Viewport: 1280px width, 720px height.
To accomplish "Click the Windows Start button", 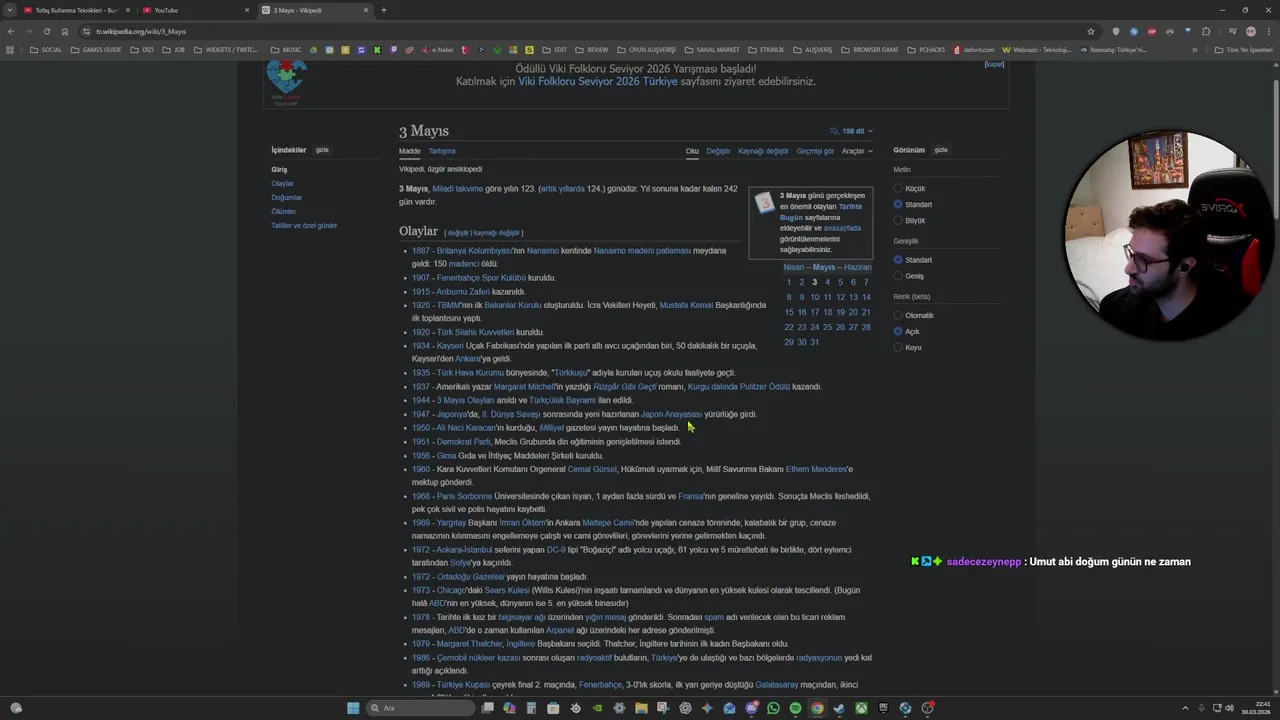I will pyautogui.click(x=353, y=708).
